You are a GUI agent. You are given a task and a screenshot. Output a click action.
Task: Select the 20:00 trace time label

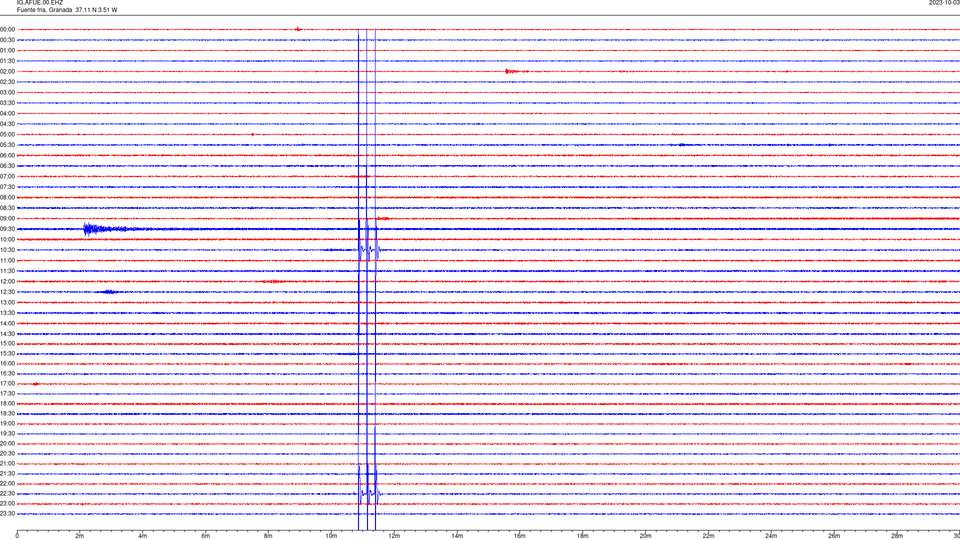click(7, 444)
